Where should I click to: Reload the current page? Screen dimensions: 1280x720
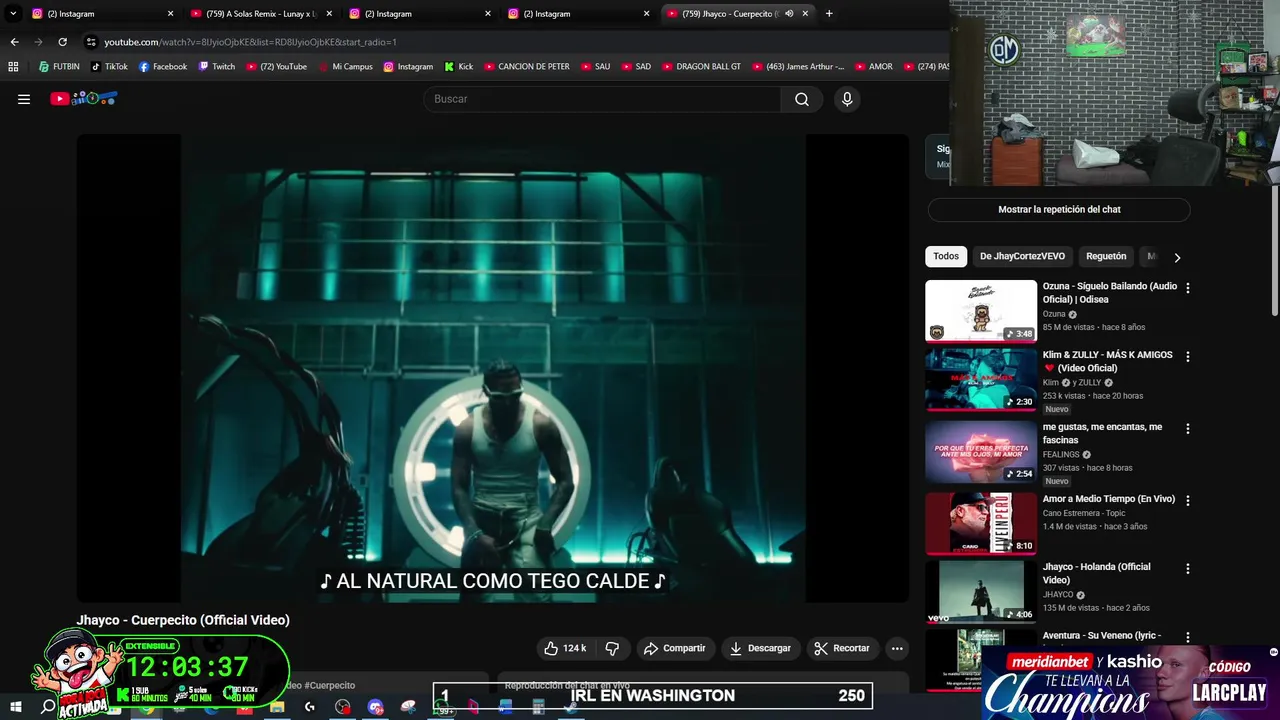[62, 42]
